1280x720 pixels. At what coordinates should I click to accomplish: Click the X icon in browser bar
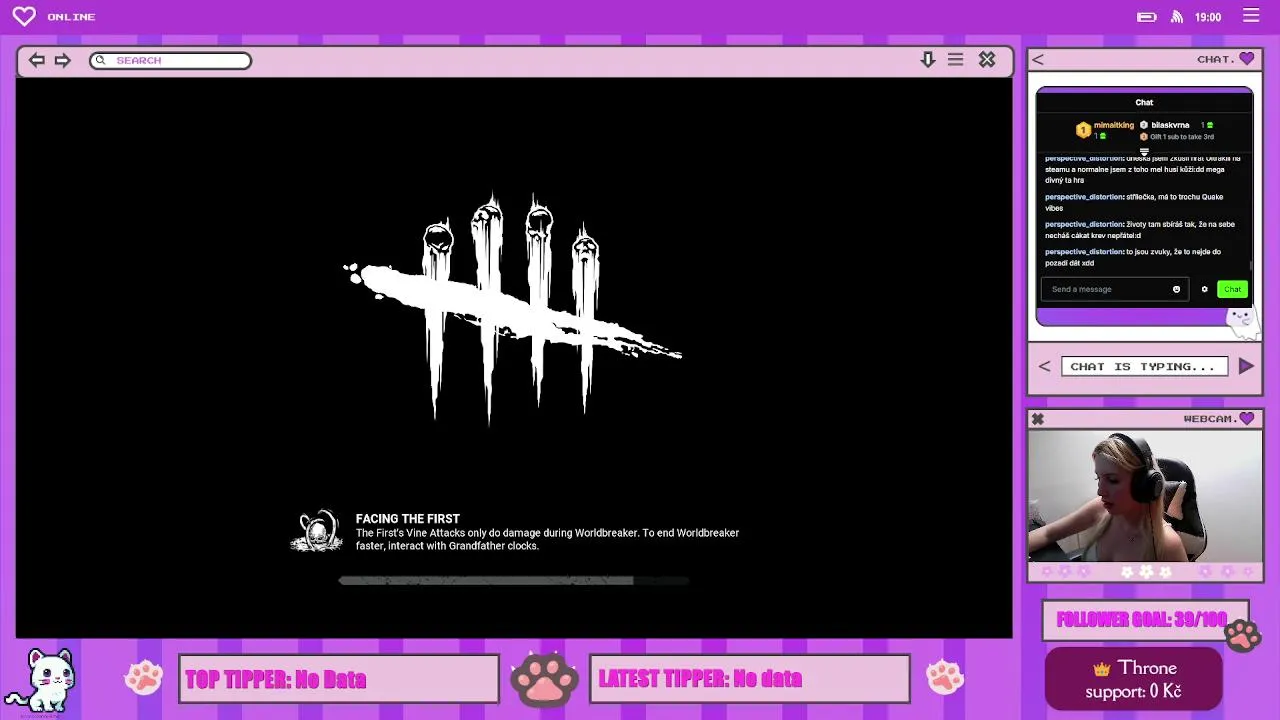(x=987, y=60)
